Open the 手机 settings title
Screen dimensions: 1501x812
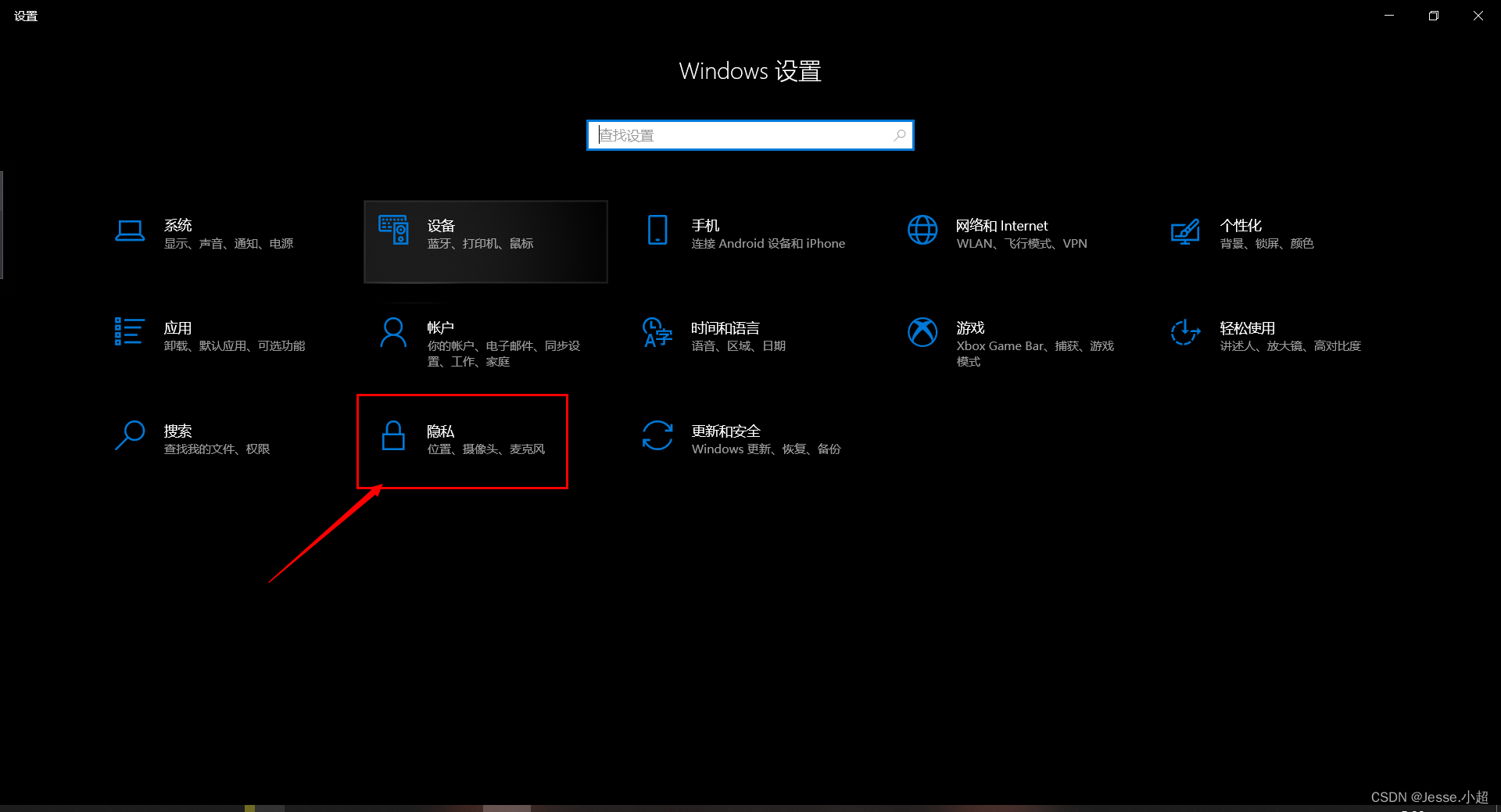705,225
